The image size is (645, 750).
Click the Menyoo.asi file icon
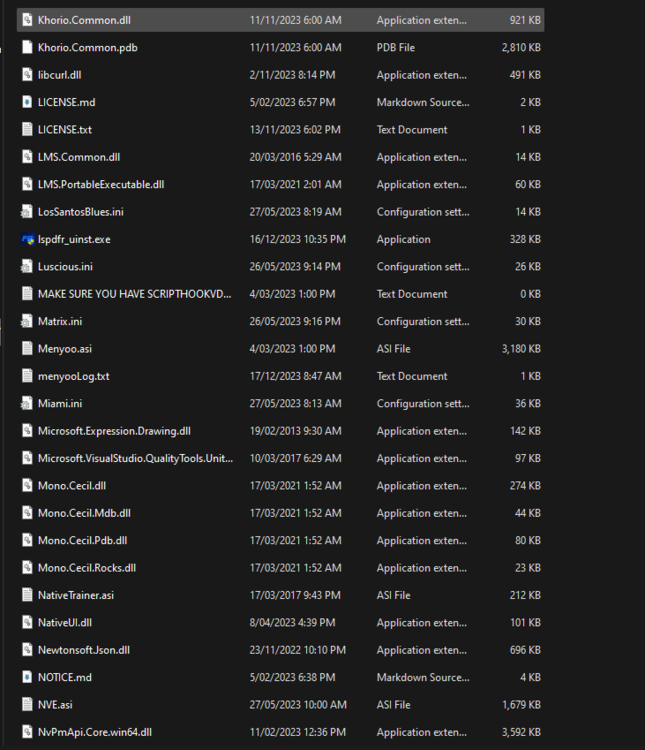tap(27, 349)
